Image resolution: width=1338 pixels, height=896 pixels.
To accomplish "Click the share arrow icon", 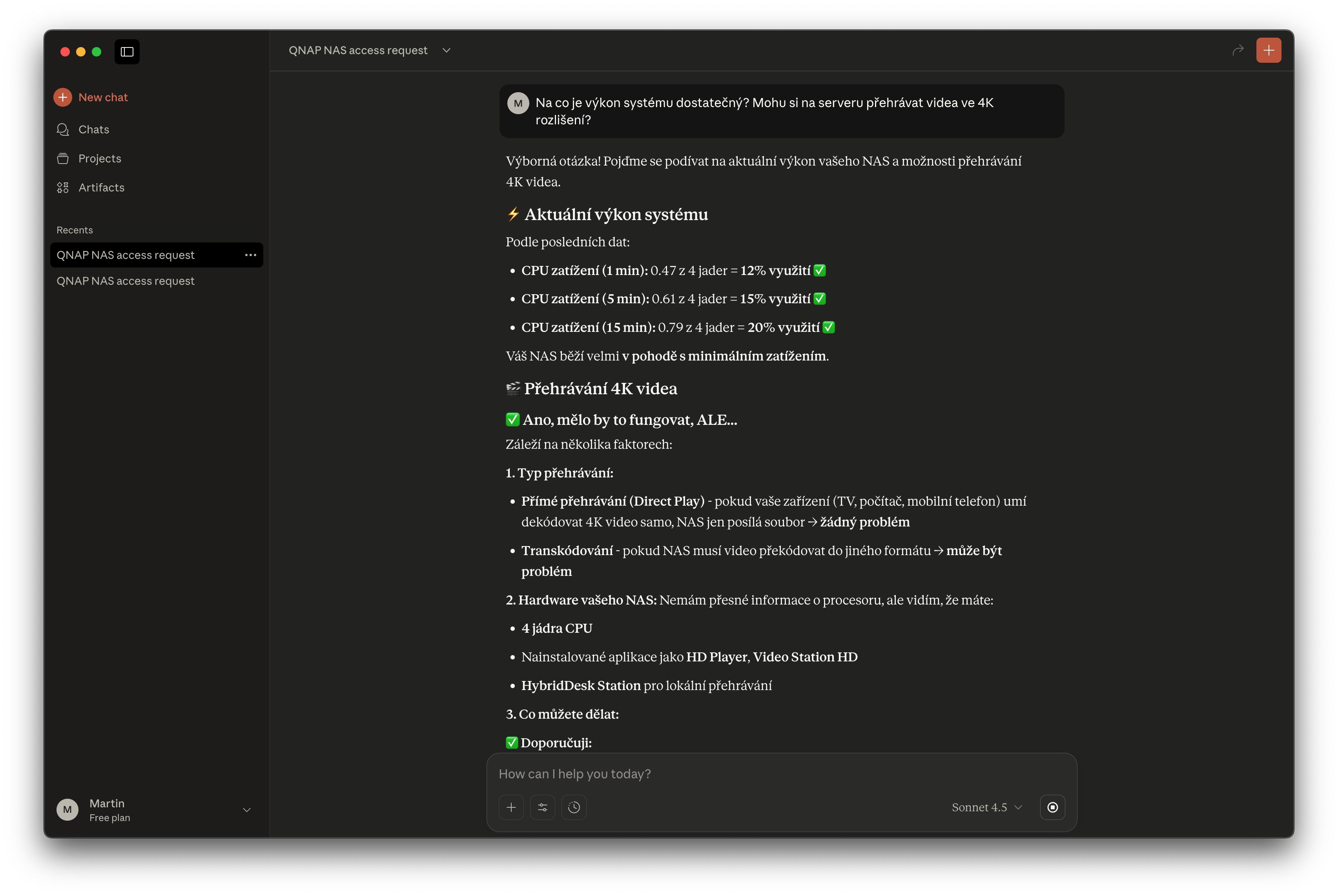I will coord(1238,50).
